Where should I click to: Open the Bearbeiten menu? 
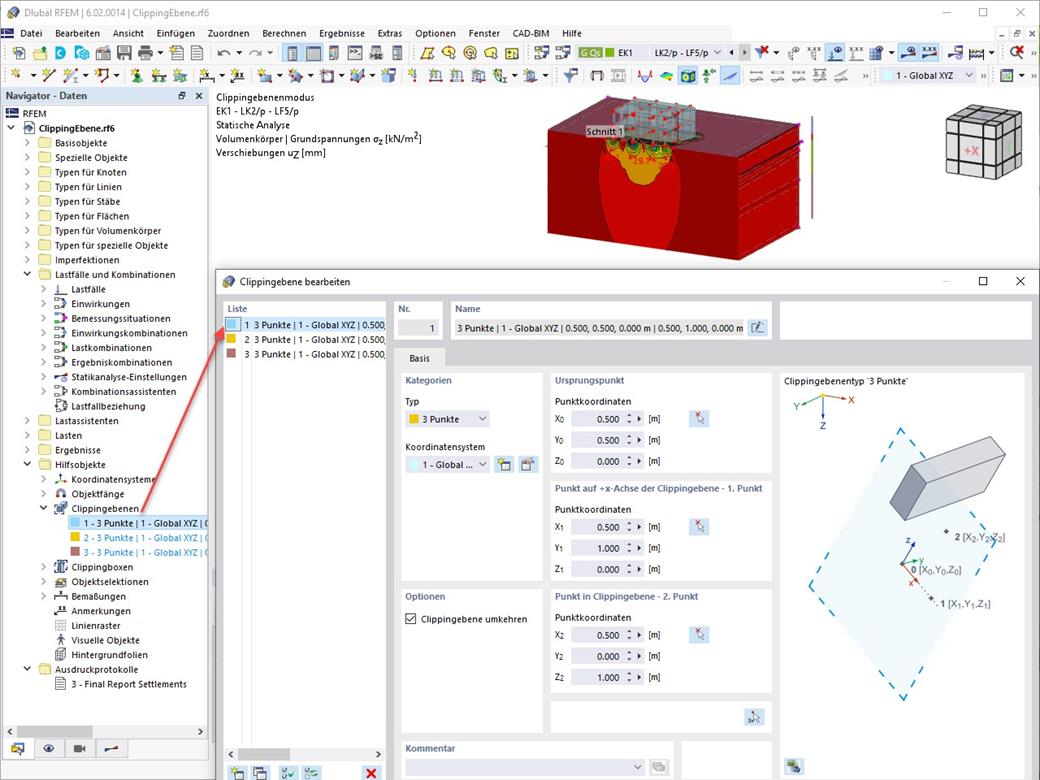coord(77,33)
